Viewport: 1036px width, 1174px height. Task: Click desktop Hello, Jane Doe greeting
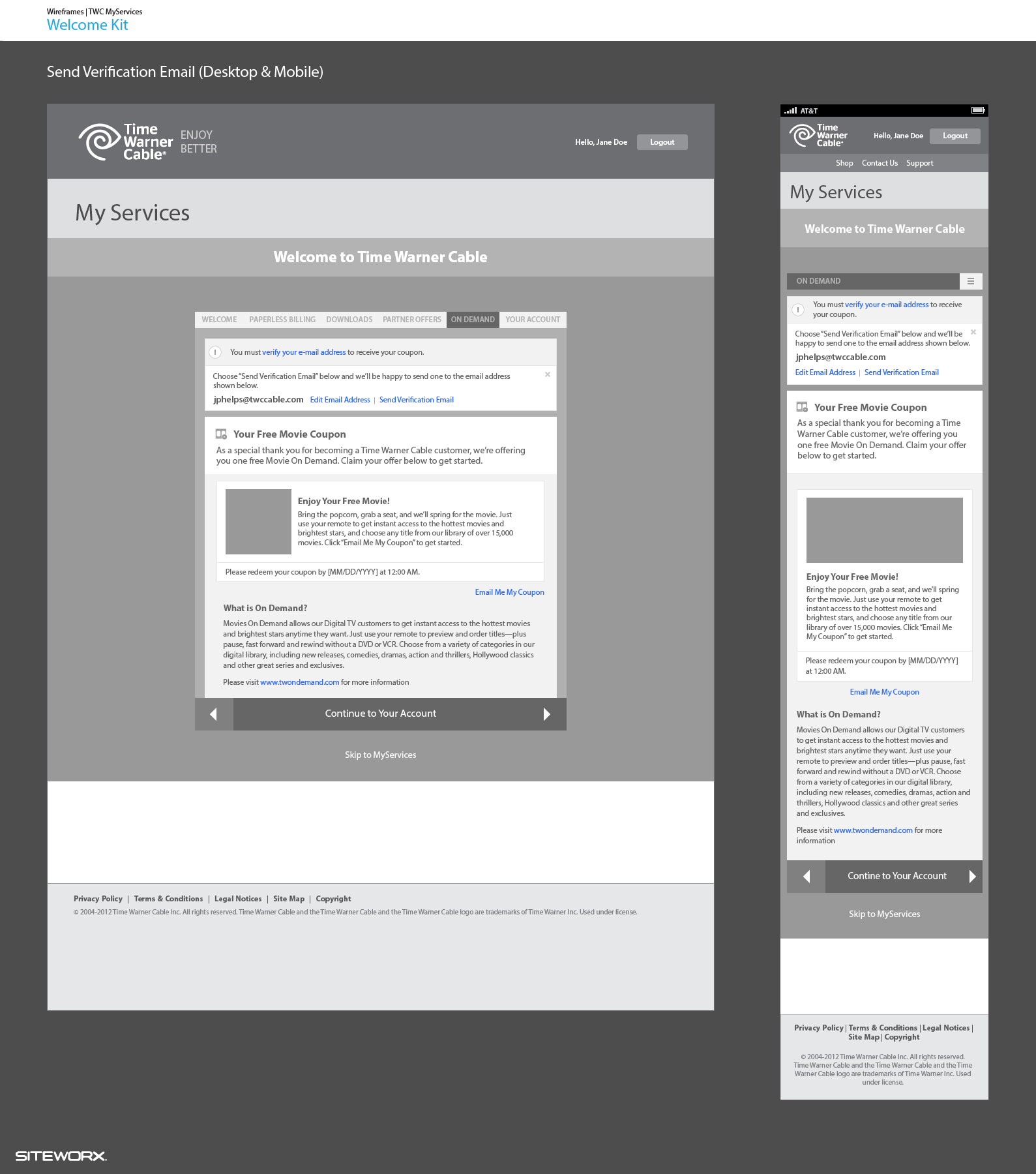[600, 142]
